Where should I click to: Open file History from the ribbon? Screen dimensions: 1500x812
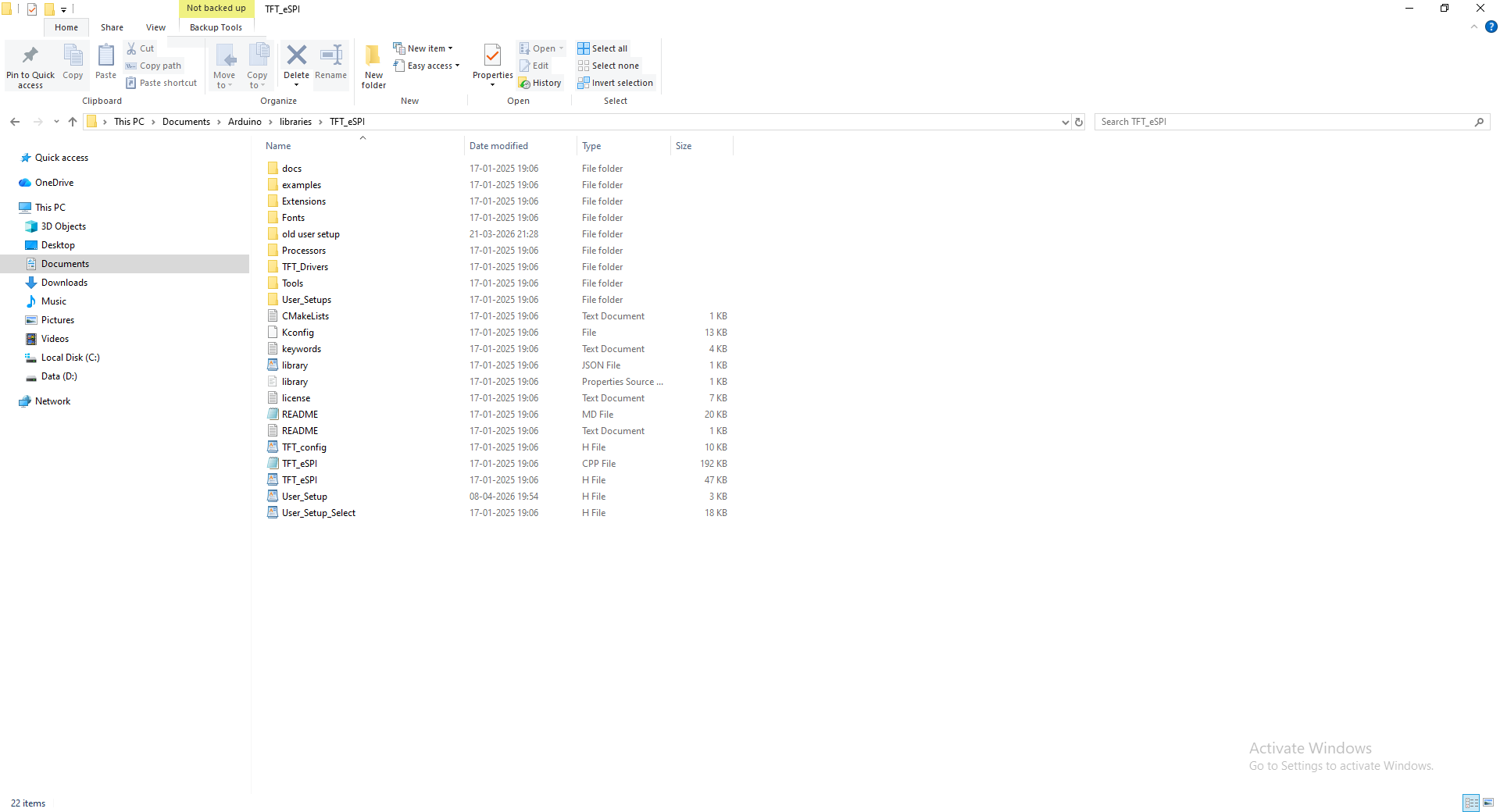pyautogui.click(x=541, y=83)
